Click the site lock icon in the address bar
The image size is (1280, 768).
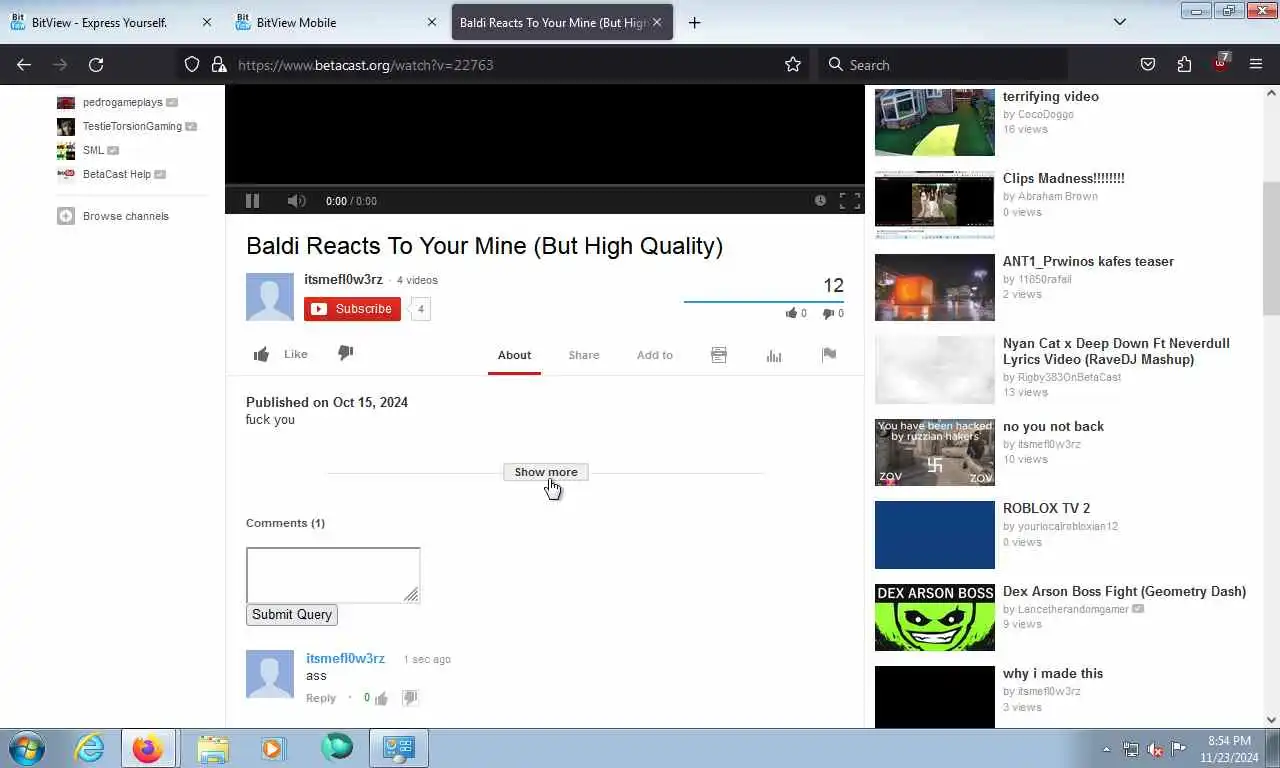(x=219, y=65)
